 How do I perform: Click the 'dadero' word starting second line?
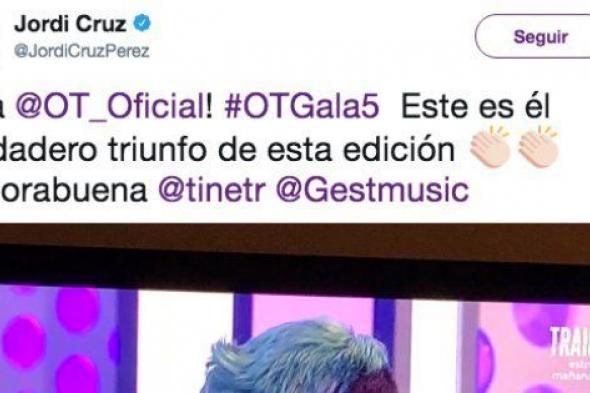coord(49,150)
